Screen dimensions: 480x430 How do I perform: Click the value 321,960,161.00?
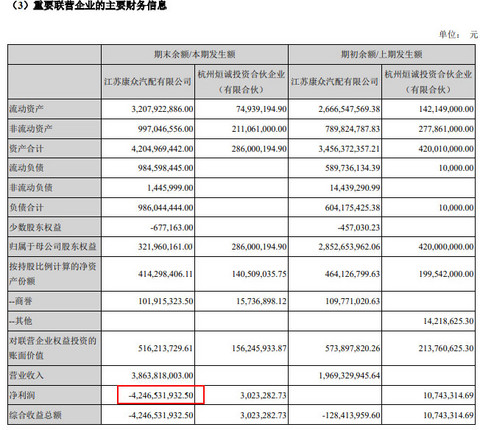166,247
